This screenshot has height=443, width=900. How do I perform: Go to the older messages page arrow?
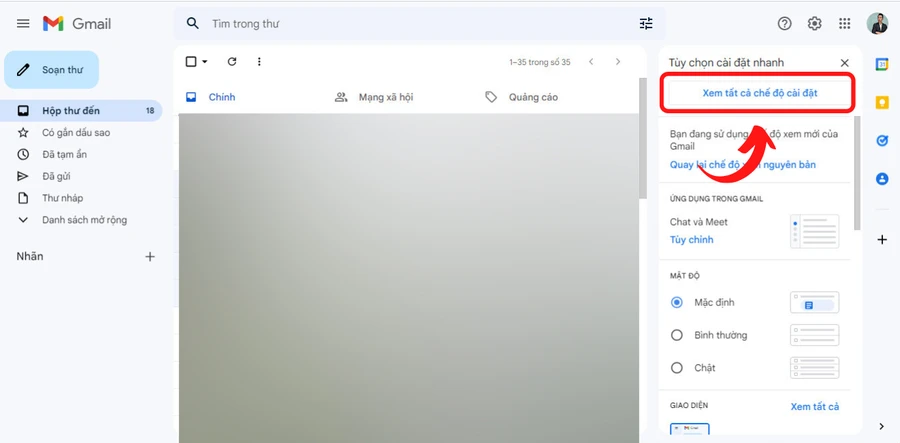618,61
